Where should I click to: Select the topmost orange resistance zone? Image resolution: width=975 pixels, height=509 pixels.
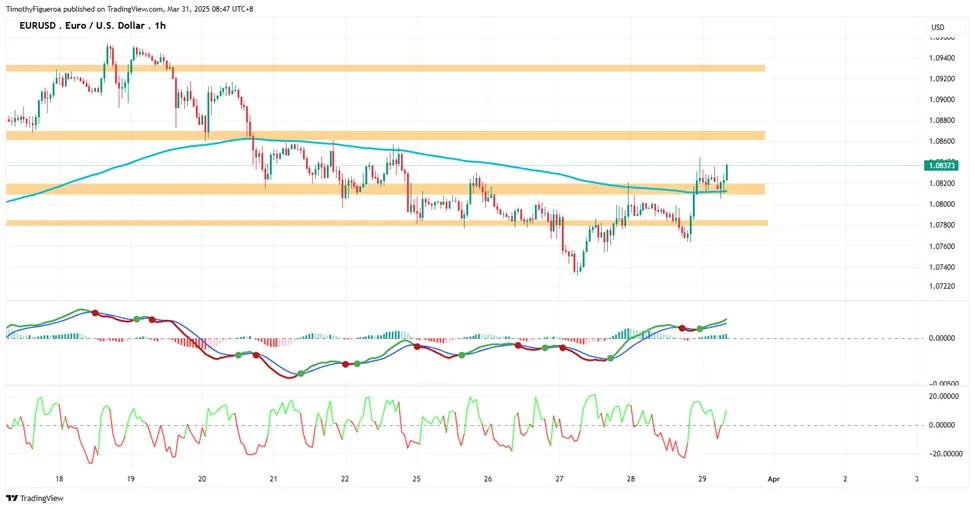[386, 68]
